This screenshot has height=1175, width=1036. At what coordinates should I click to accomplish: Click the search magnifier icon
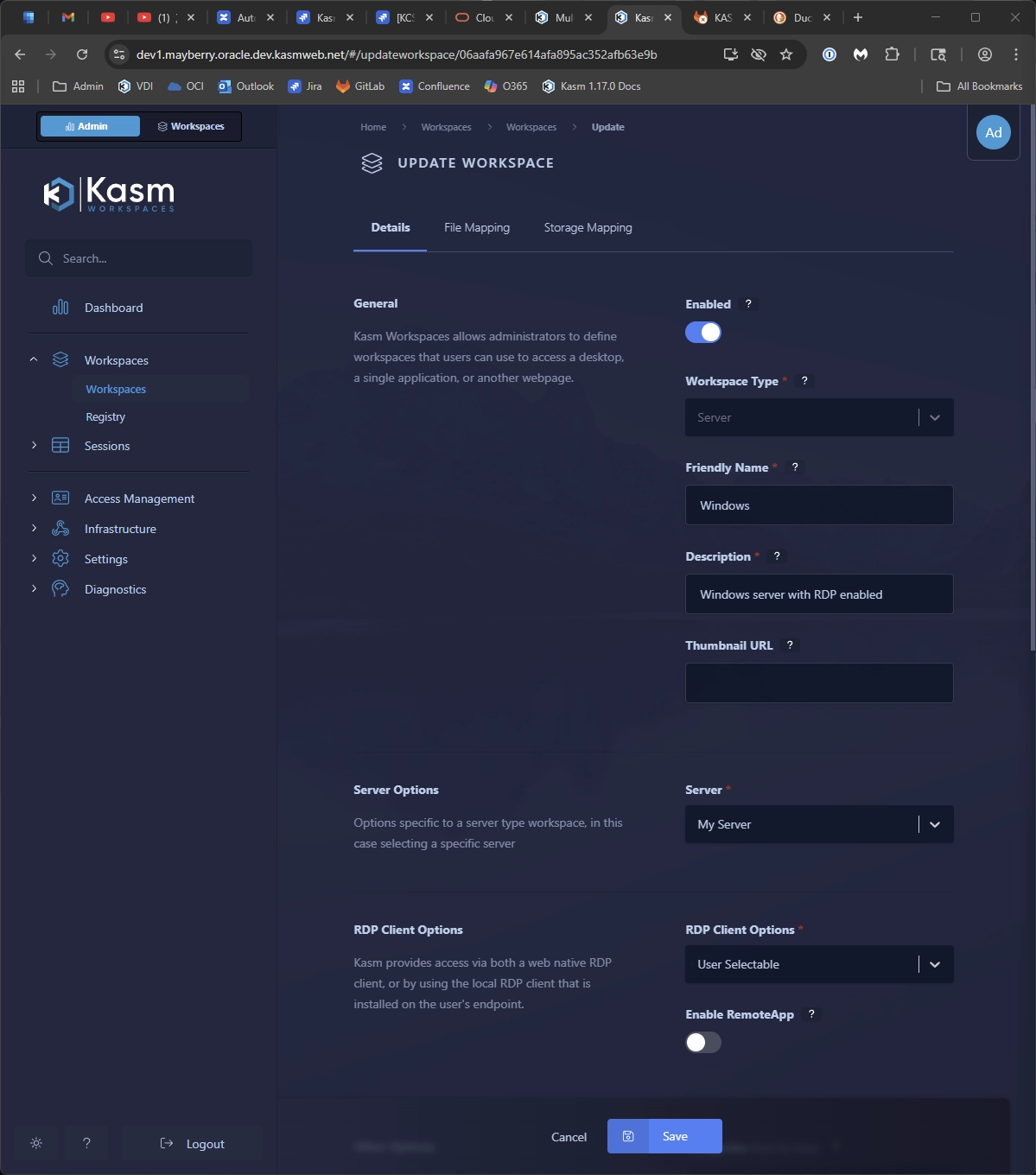click(46, 258)
